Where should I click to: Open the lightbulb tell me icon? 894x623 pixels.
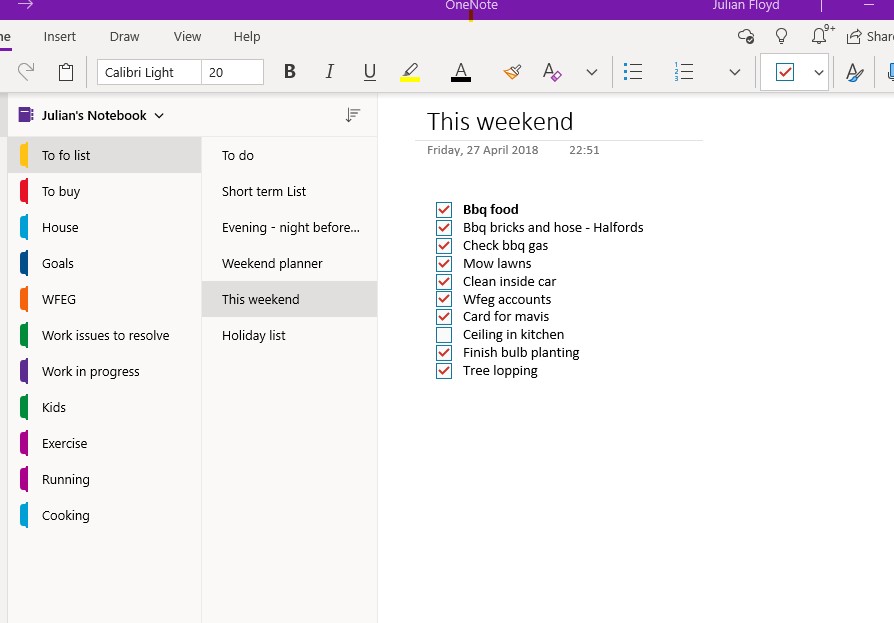(x=781, y=36)
